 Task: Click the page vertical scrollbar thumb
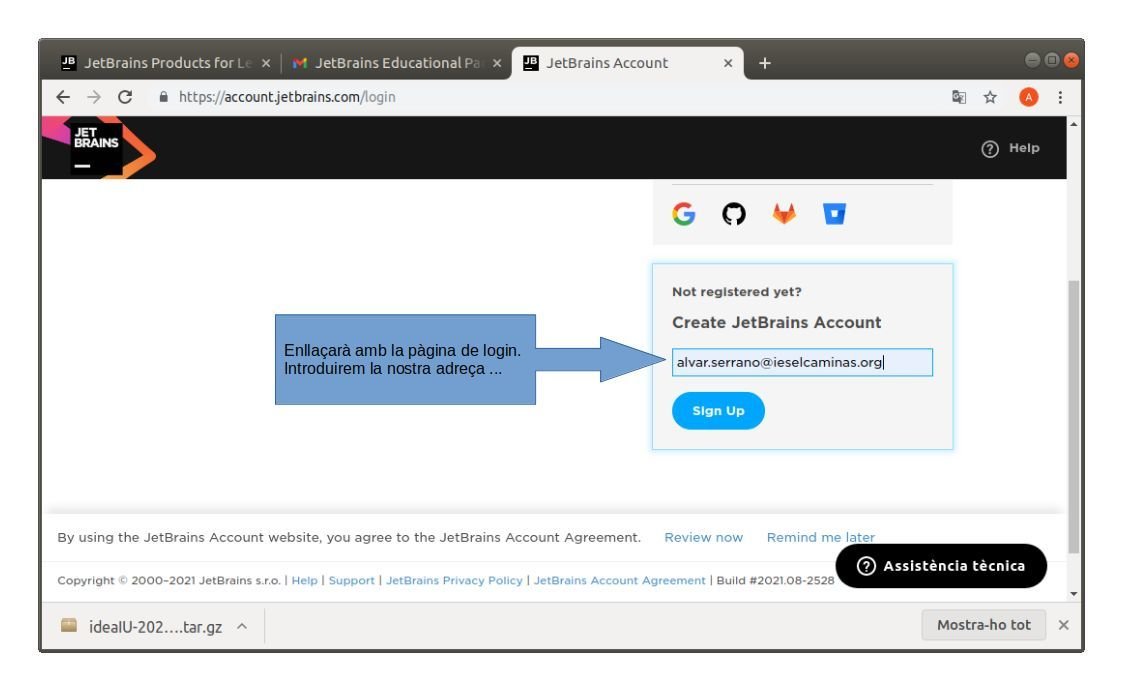tap(1074, 417)
